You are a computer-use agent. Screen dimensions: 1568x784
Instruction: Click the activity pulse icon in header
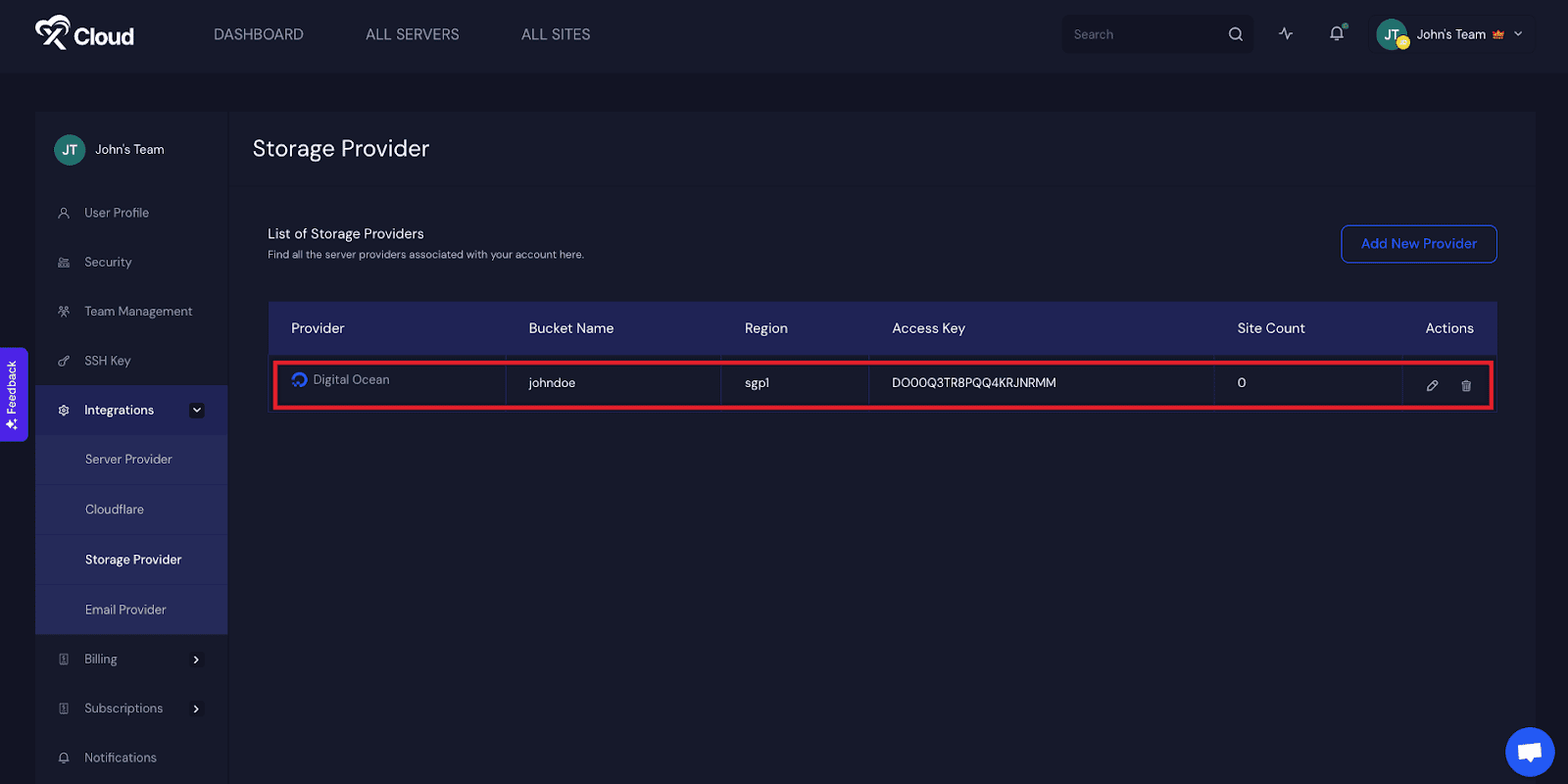1286,34
